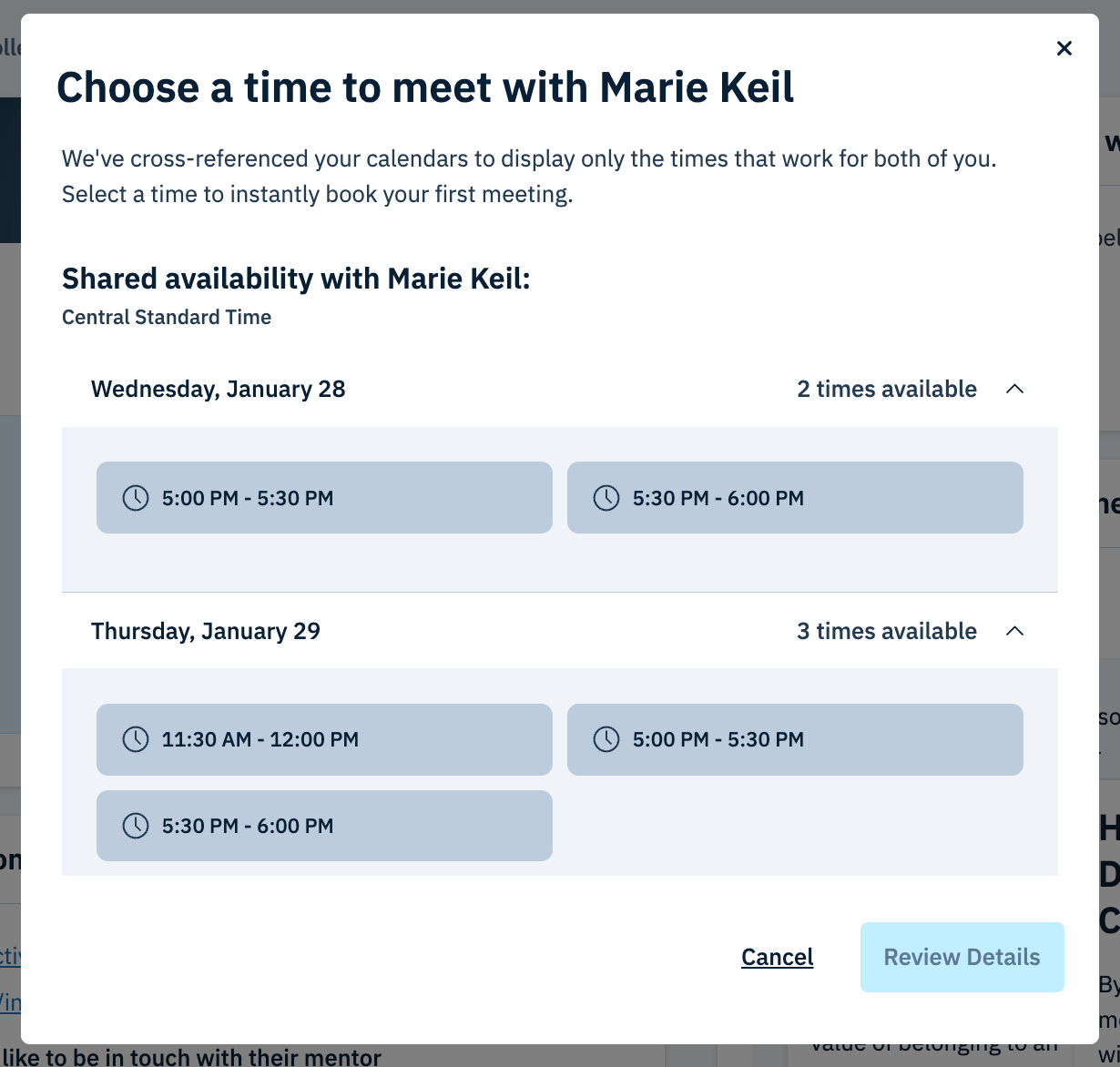
Task: Close the meeting time dialog
Action: tap(1064, 49)
